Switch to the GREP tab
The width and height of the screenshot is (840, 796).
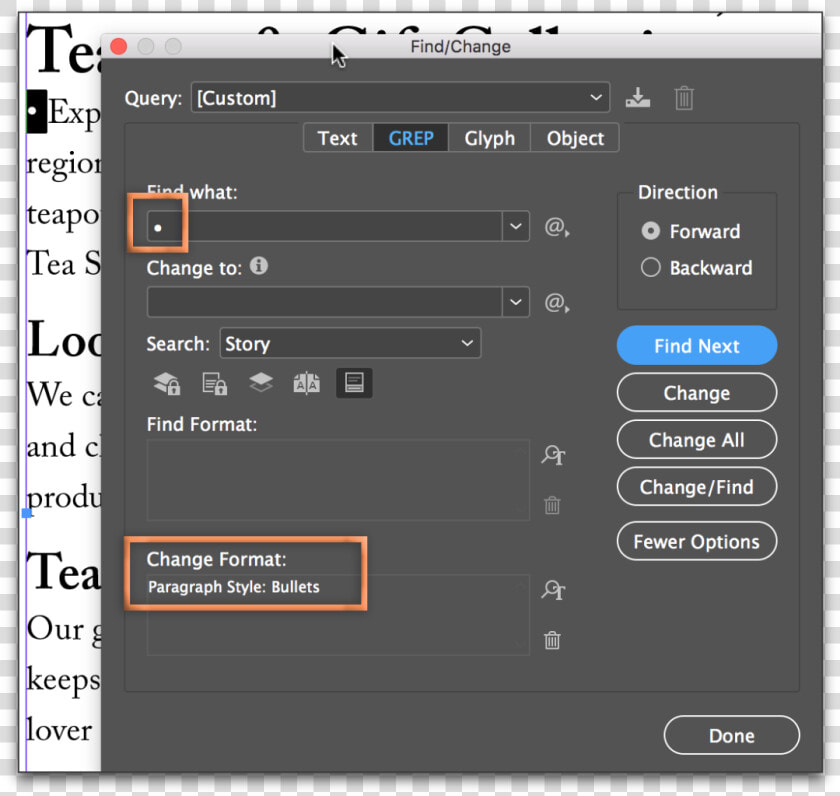click(x=411, y=138)
